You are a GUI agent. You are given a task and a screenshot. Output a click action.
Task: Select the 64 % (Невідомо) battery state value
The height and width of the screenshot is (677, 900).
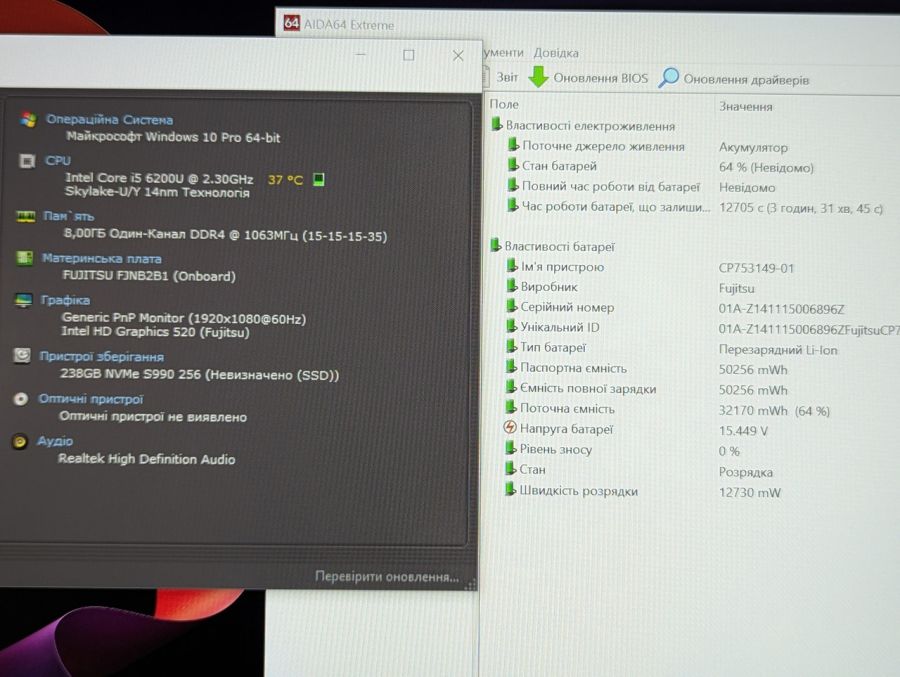click(x=766, y=168)
